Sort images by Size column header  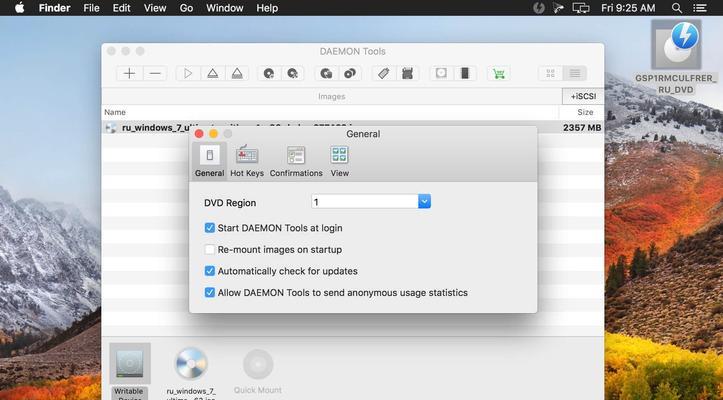coord(585,112)
